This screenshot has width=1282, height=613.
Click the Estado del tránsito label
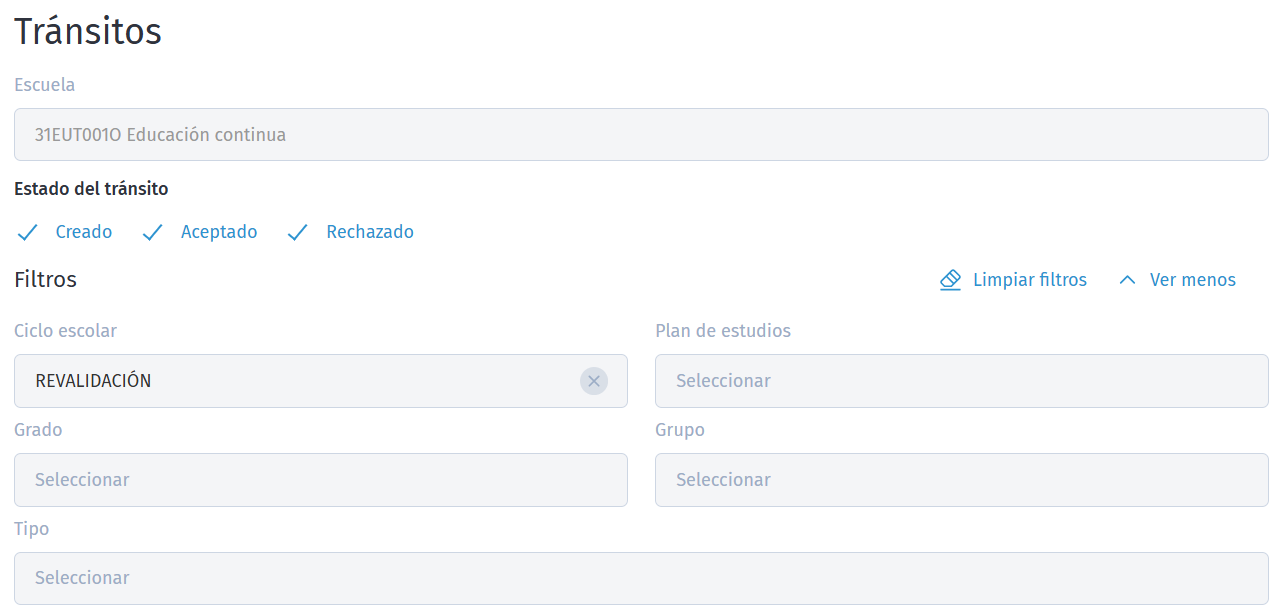pyautogui.click(x=91, y=188)
